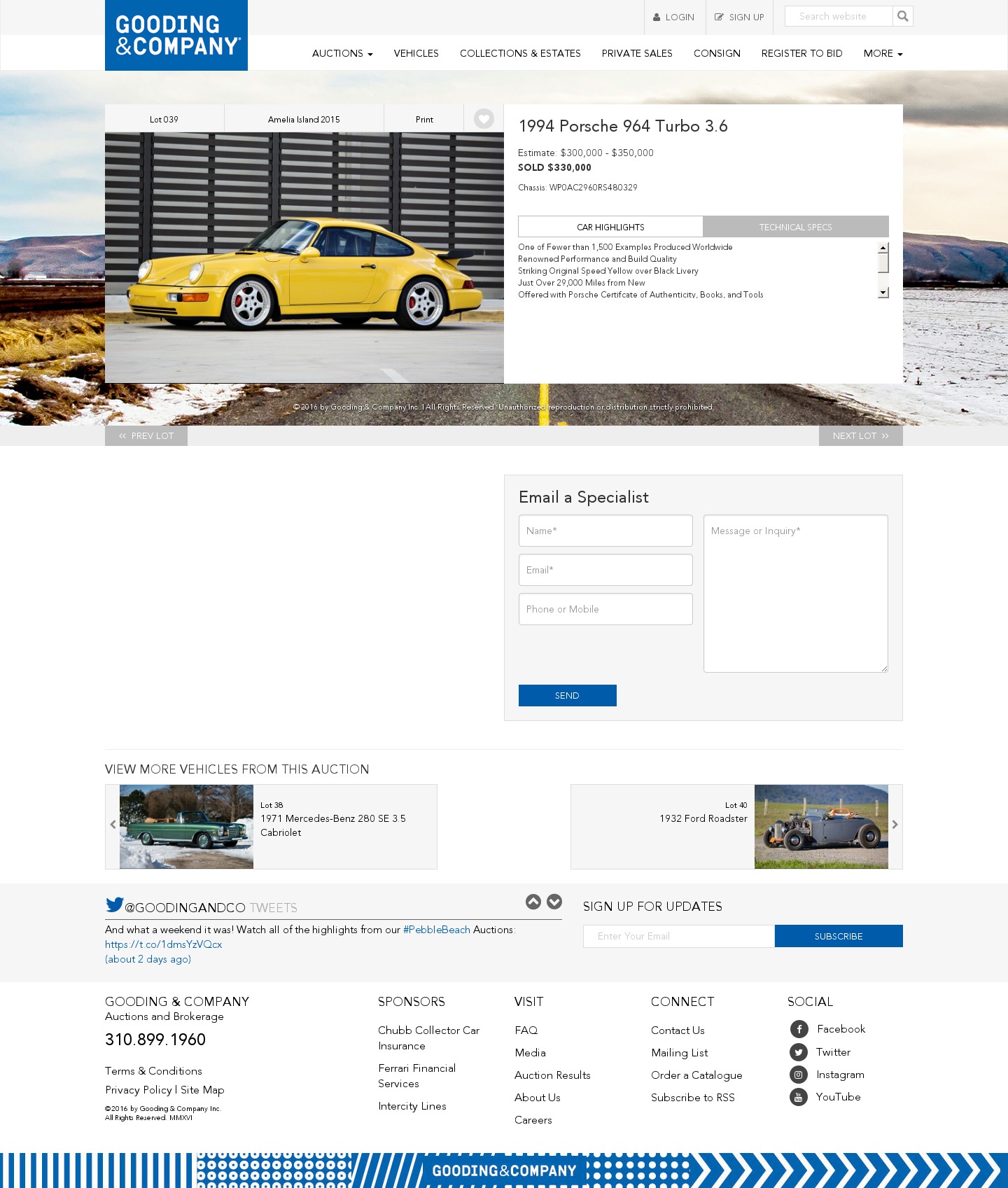Open Careers link

pyautogui.click(x=533, y=1120)
